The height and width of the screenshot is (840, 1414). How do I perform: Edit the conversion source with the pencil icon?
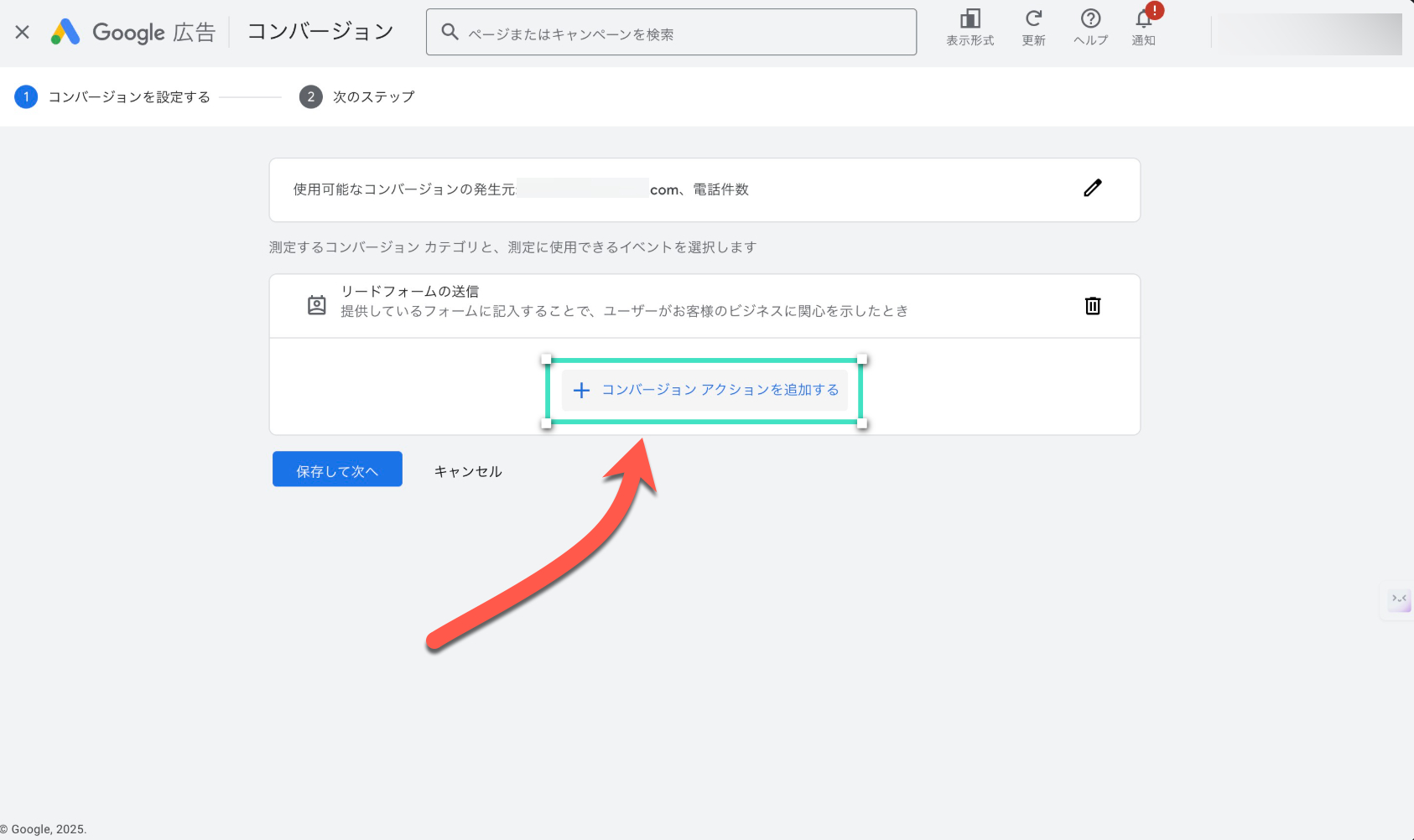coord(1092,189)
